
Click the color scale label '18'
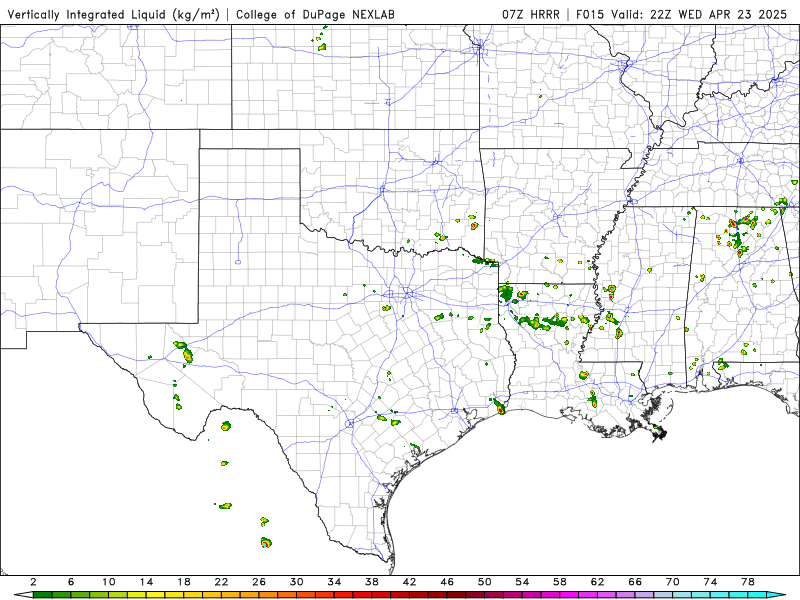point(184,582)
